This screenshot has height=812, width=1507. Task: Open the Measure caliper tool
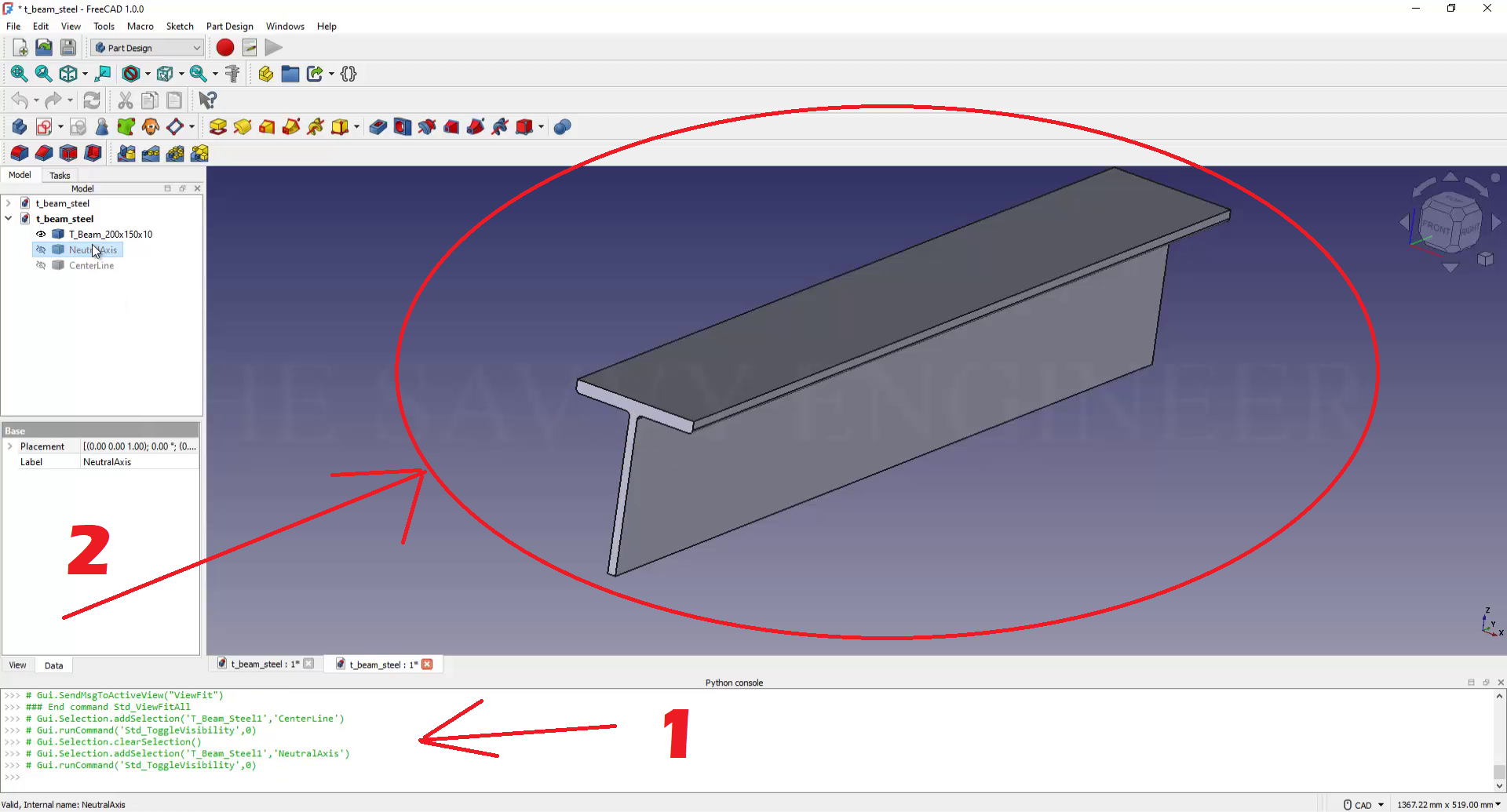coord(232,74)
